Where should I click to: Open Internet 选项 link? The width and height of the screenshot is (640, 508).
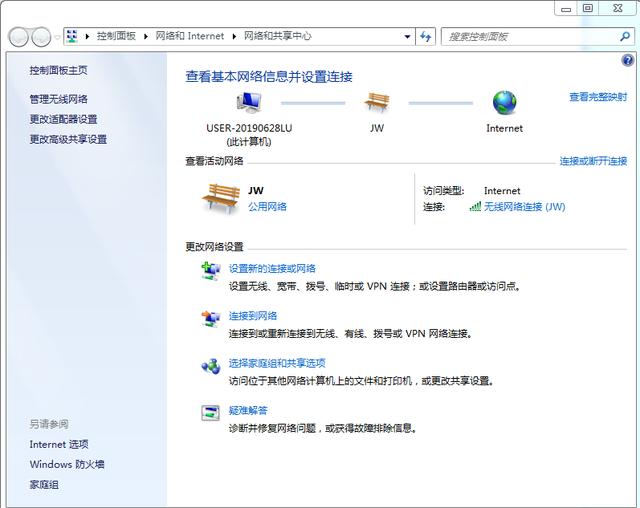pos(59,444)
